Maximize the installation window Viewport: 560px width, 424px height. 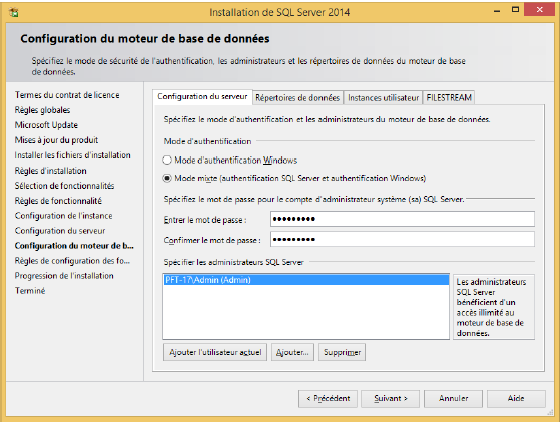[515, 10]
